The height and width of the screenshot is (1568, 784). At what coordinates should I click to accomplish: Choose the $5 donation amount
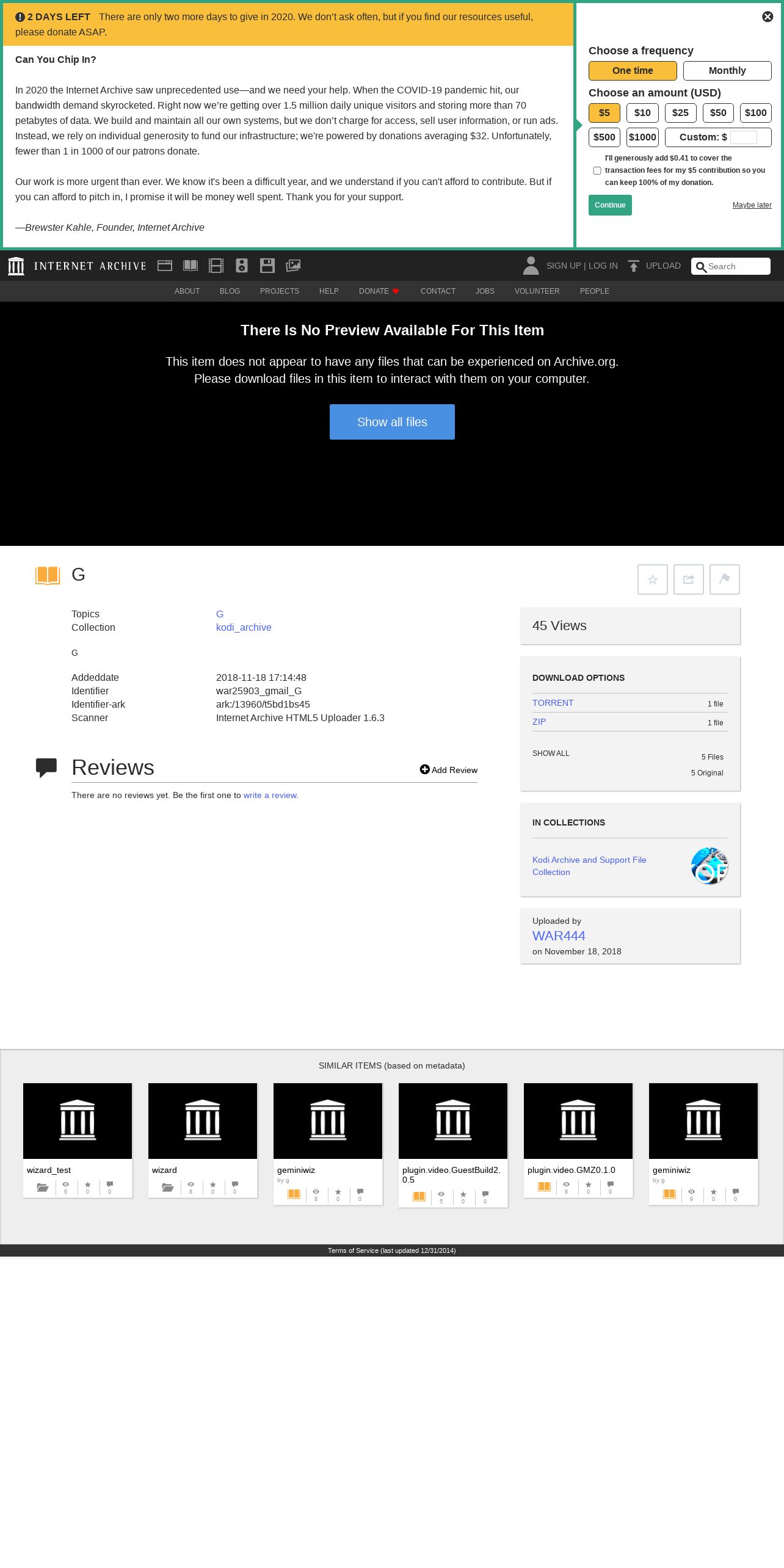click(604, 113)
